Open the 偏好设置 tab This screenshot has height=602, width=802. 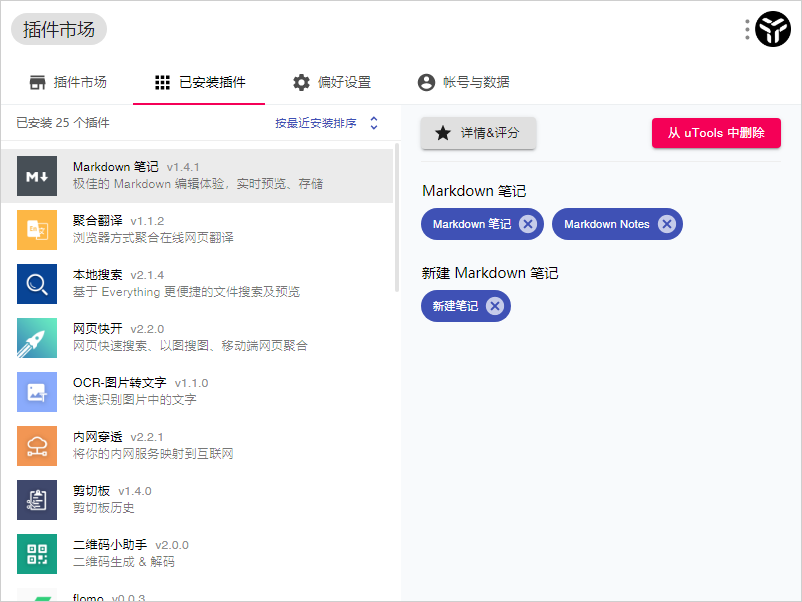pyautogui.click(x=331, y=82)
